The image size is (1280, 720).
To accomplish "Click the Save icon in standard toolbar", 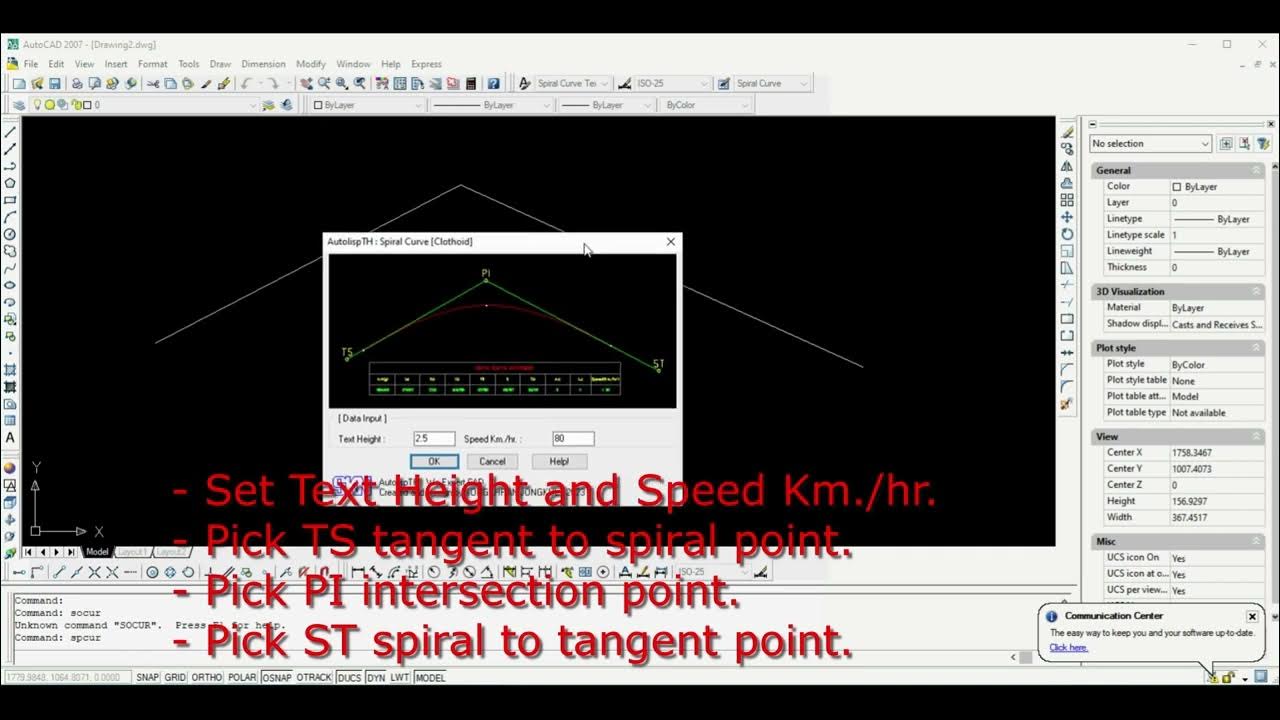I will [x=54, y=84].
